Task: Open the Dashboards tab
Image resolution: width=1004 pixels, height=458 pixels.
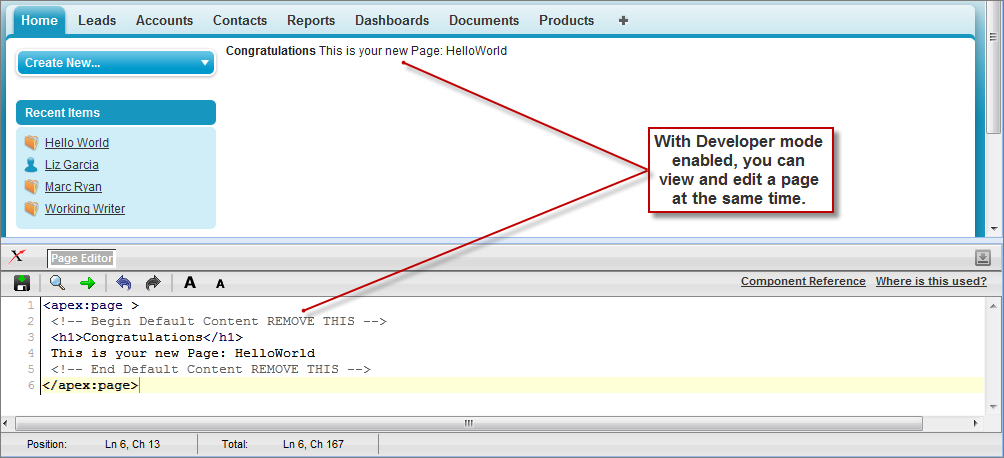Action: click(392, 20)
